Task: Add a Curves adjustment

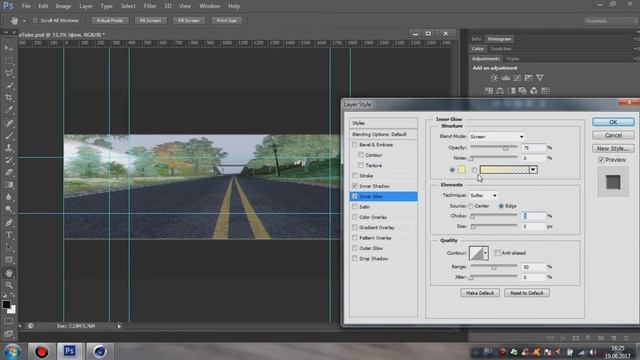Action: tap(517, 78)
